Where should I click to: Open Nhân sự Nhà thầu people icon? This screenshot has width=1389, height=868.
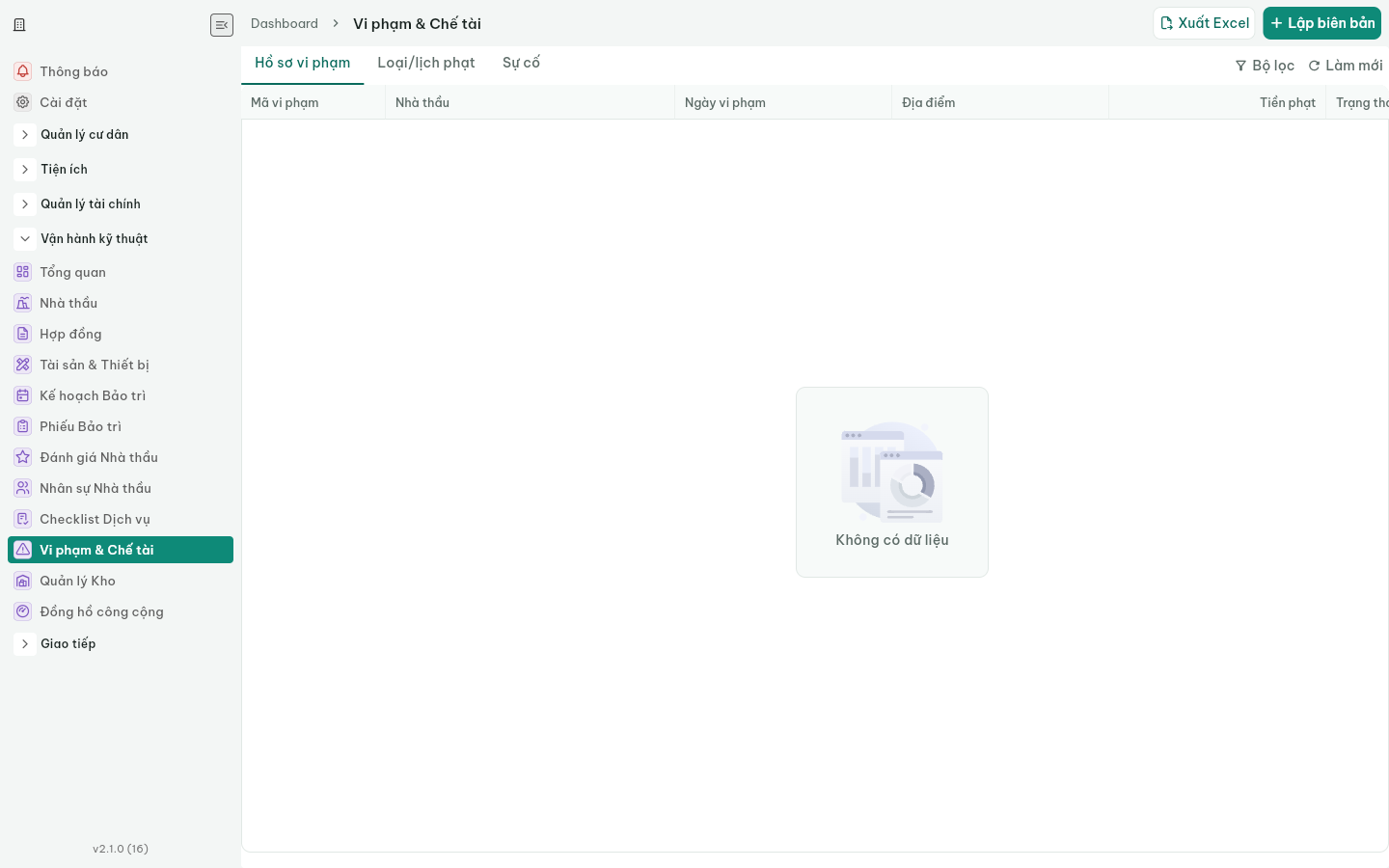pos(23,488)
